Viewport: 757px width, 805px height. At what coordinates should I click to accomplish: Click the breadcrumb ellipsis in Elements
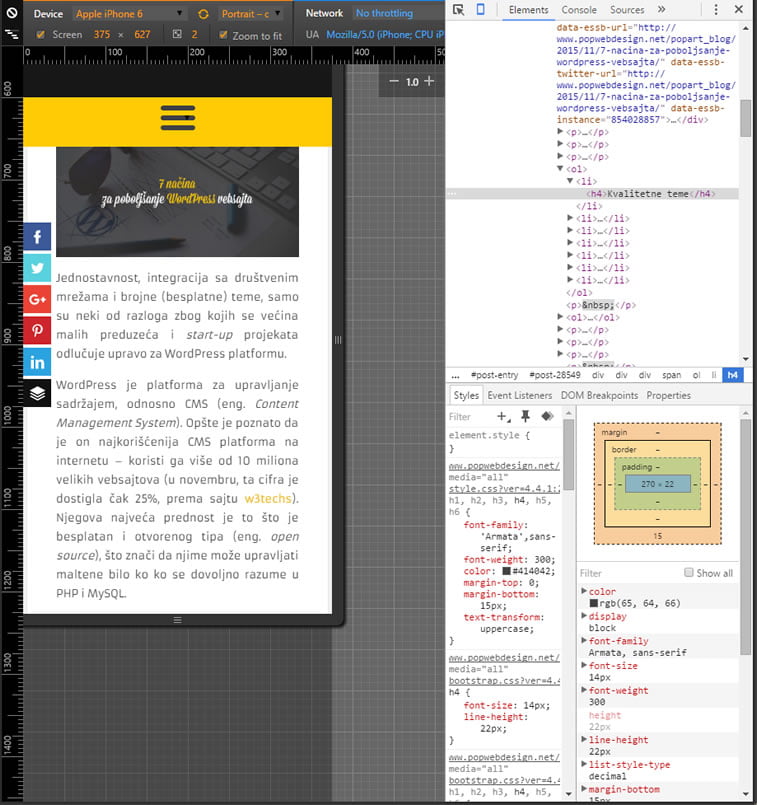click(455, 375)
